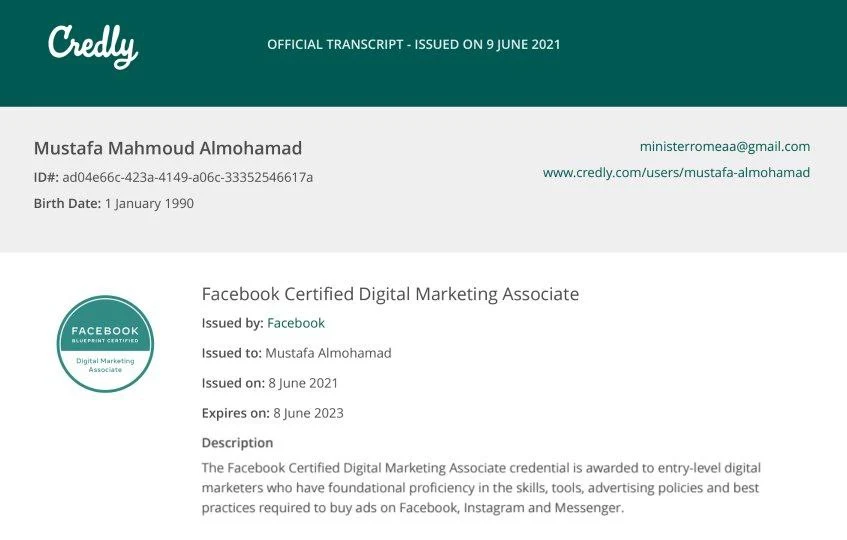Click the Digital Marketing Associate text in badge
Screen dimensions: 847x540
click(x=105, y=365)
